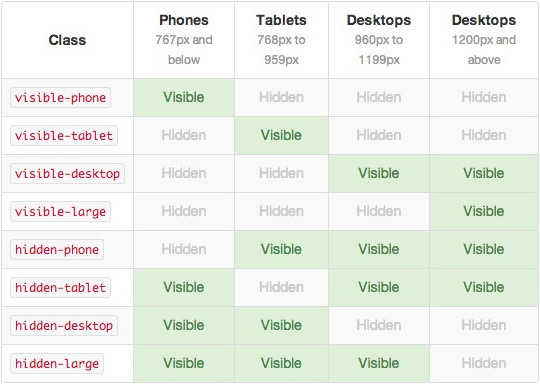Click the hidden-phone class label
Viewport: 540px width, 384px height.
click(x=57, y=249)
